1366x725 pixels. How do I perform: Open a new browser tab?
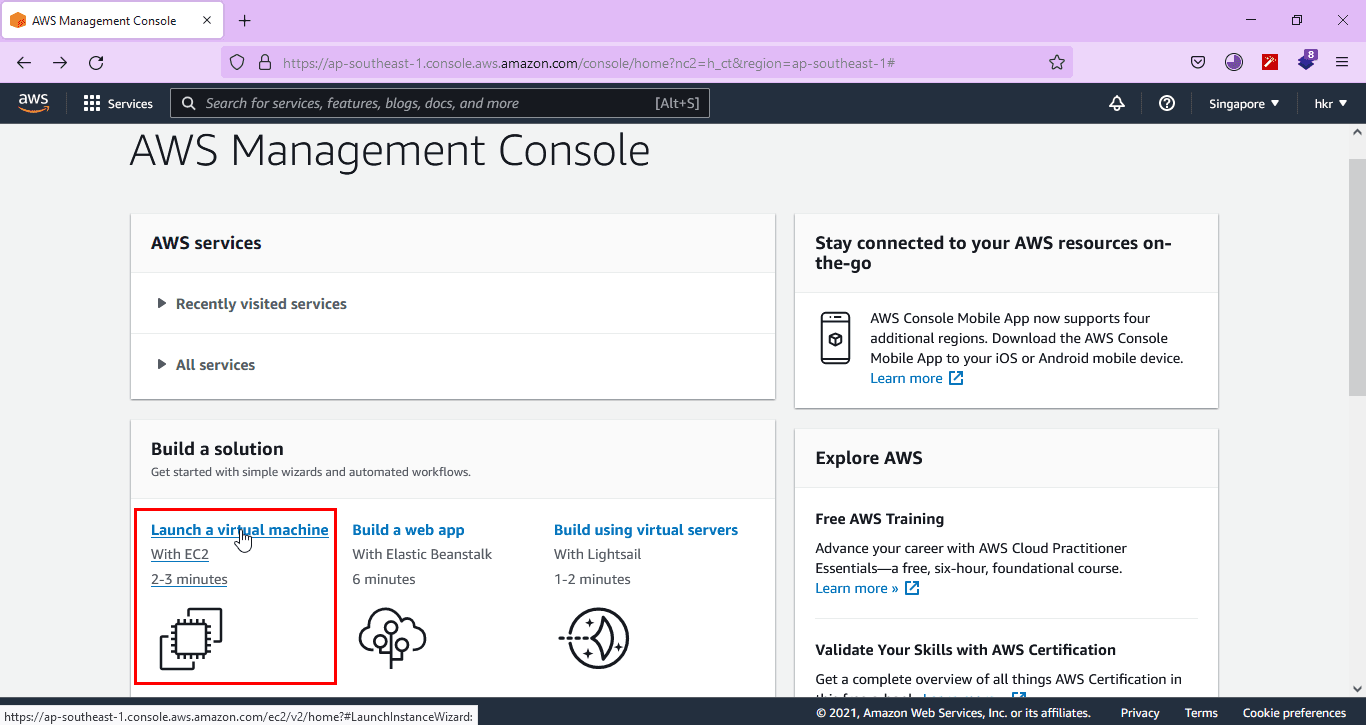point(245,20)
